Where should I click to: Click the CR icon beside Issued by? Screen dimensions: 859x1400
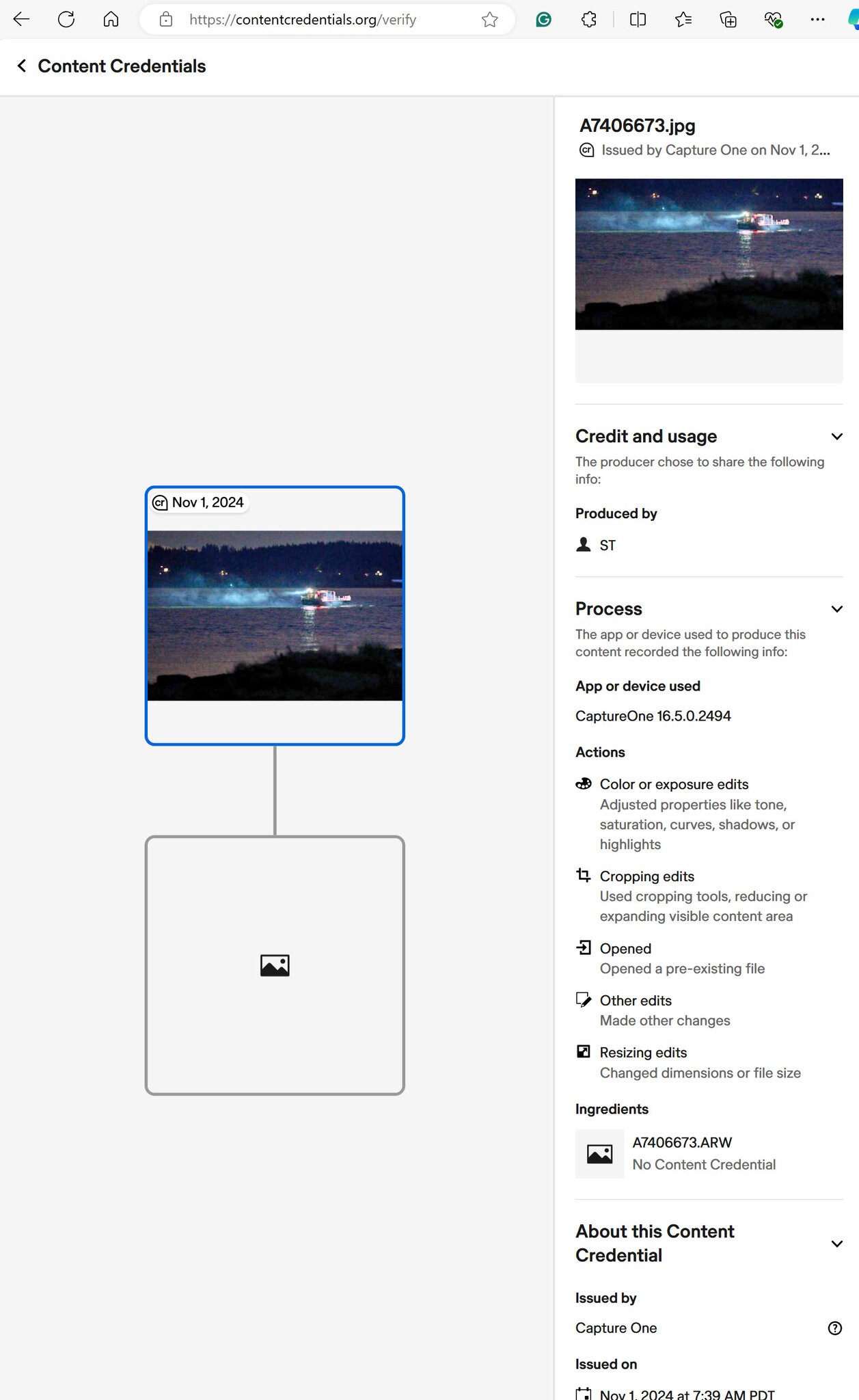click(x=586, y=150)
